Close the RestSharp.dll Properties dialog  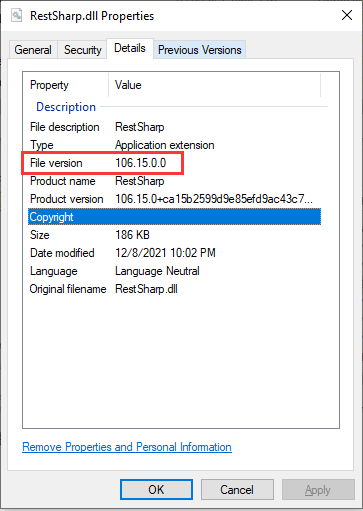click(x=347, y=15)
